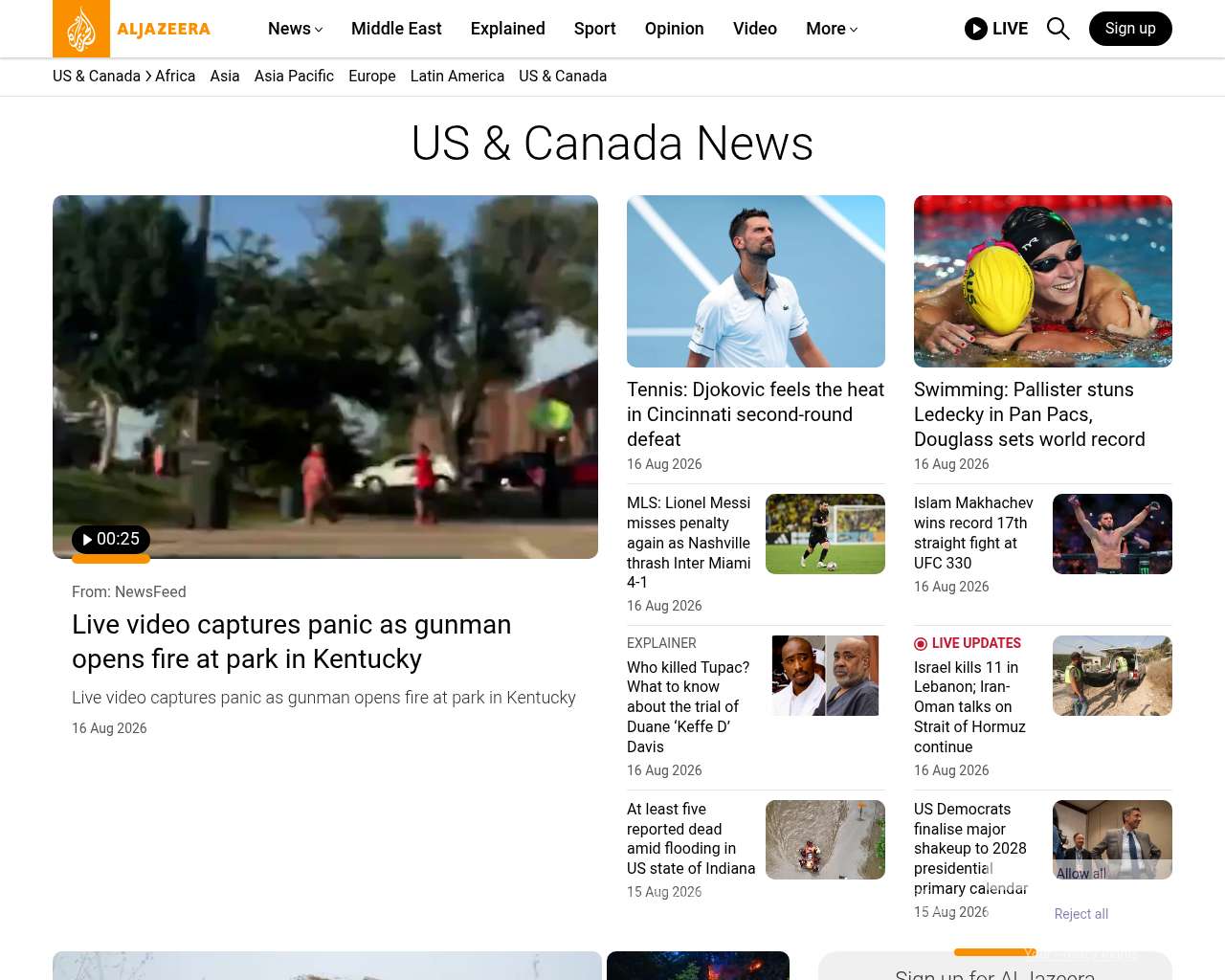Open the Israel Lebanon live updates headline
This screenshot has width=1225, height=980.
click(970, 707)
